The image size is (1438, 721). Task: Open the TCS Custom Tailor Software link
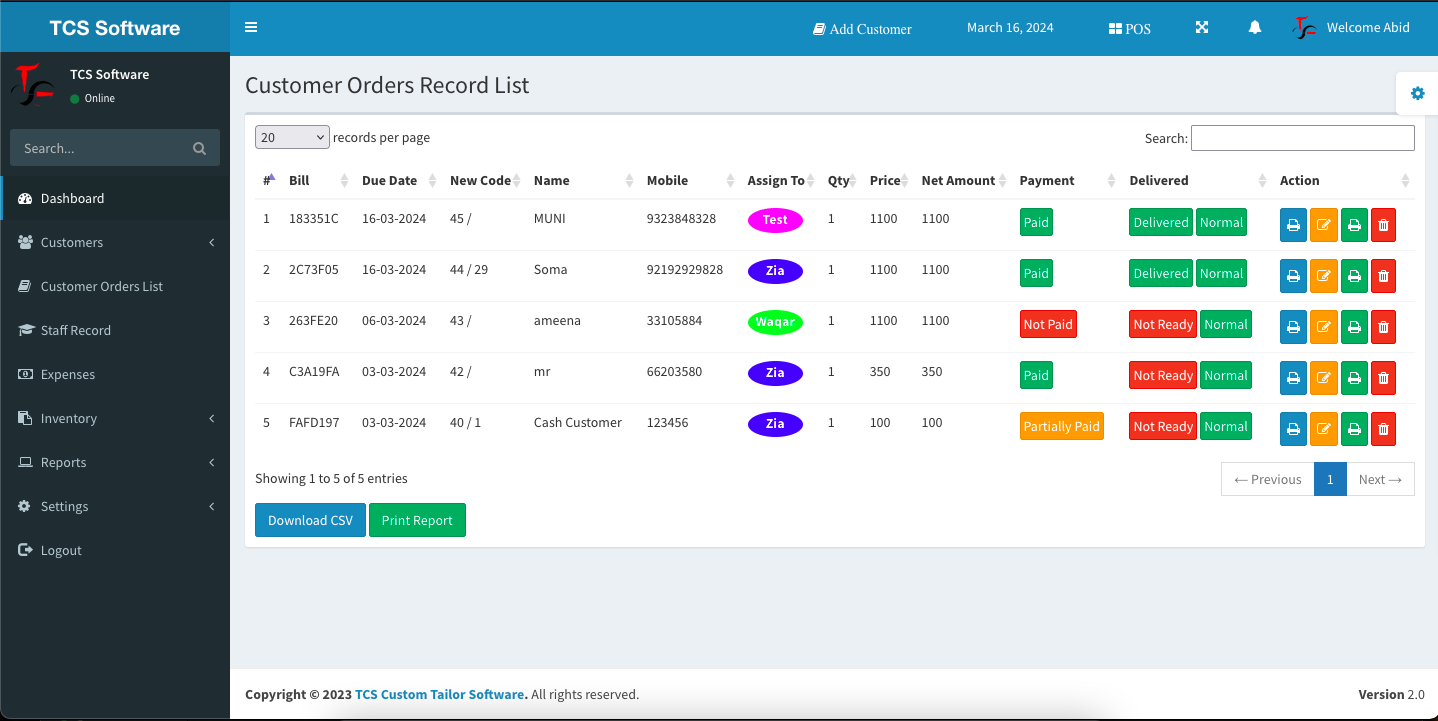coord(439,694)
